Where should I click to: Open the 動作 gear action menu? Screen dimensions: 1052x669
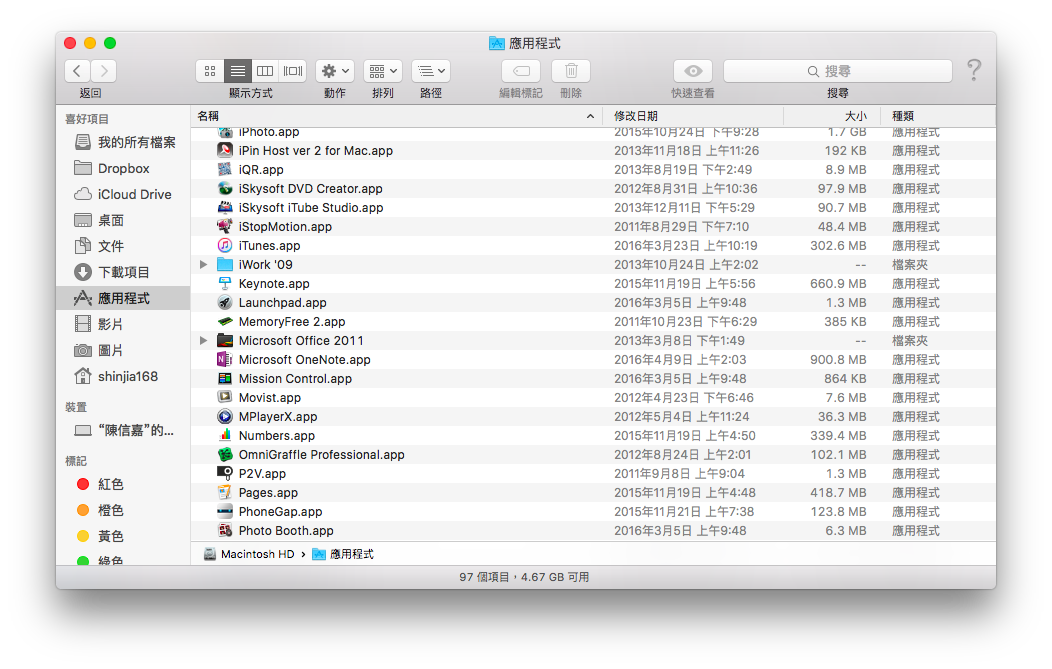point(335,71)
